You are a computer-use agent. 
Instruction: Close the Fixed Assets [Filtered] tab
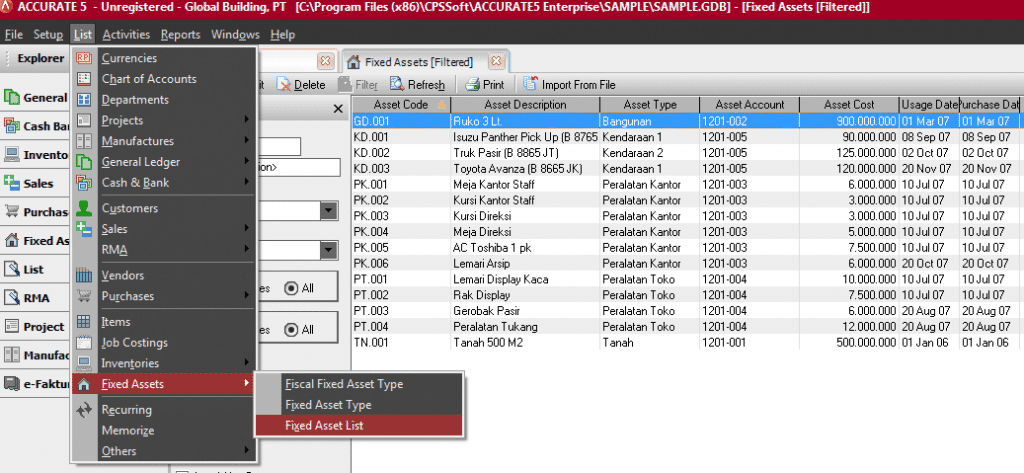496,61
